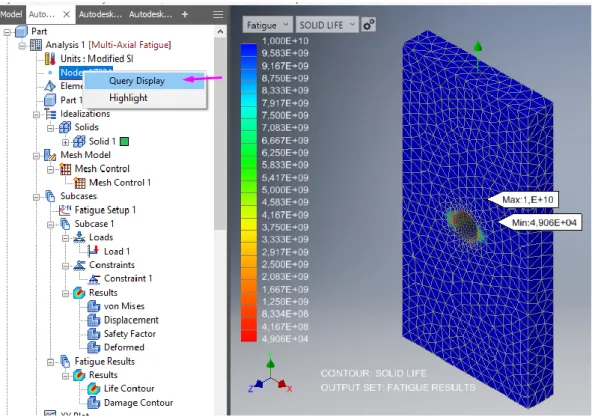This screenshot has height=417, width=592.
Task: Click the tree panel scroll-up arrow
Action: [x=220, y=32]
